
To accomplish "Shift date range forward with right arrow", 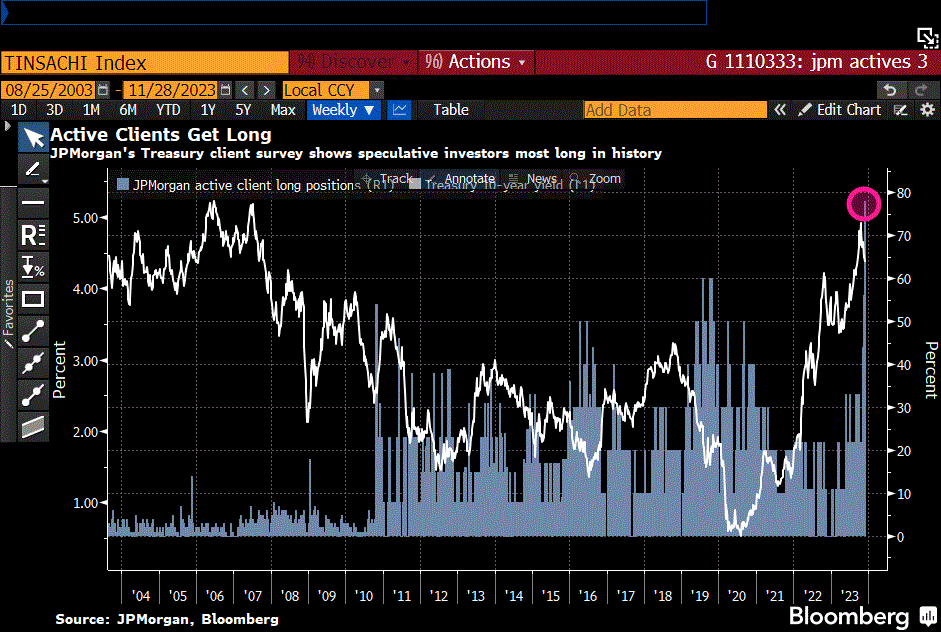I will (x=266, y=90).
